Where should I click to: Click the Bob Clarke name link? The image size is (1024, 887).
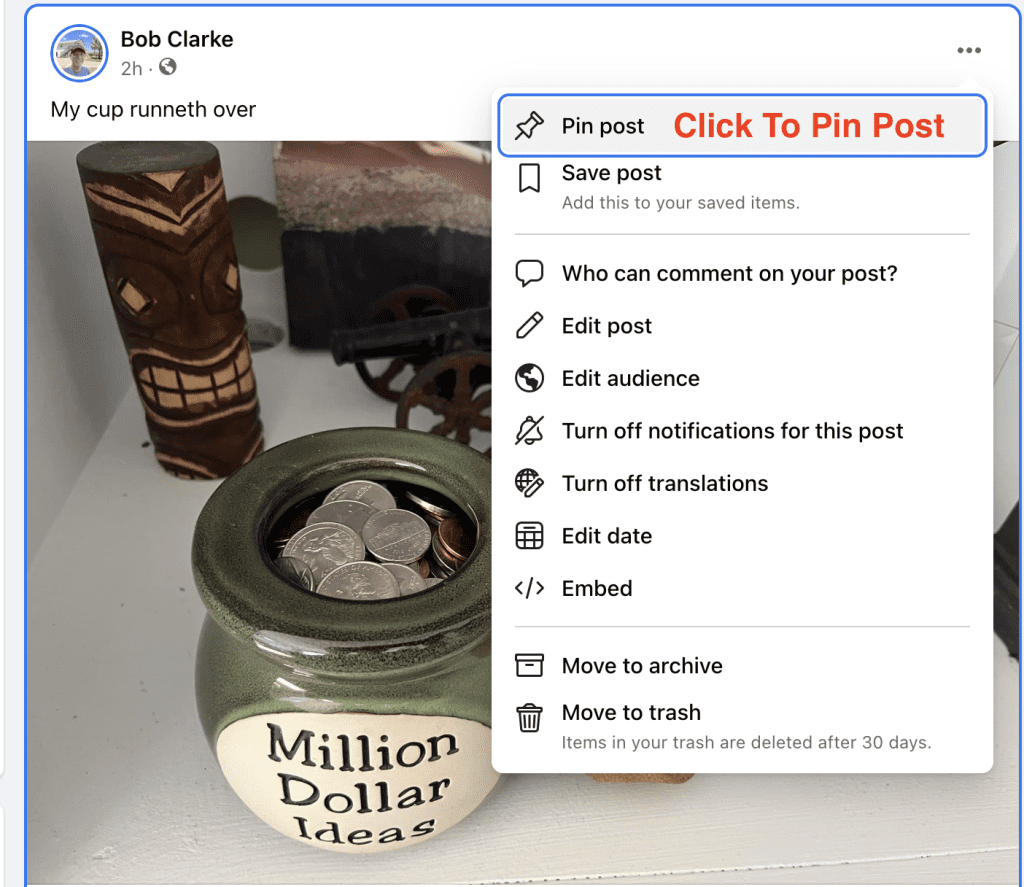[x=177, y=39]
